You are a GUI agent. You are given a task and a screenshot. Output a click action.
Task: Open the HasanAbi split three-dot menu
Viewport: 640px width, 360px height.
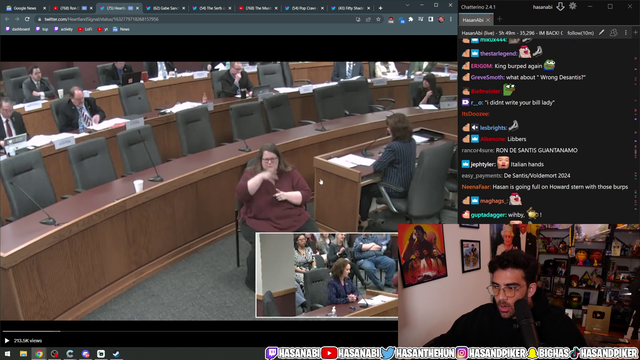coord(626,33)
